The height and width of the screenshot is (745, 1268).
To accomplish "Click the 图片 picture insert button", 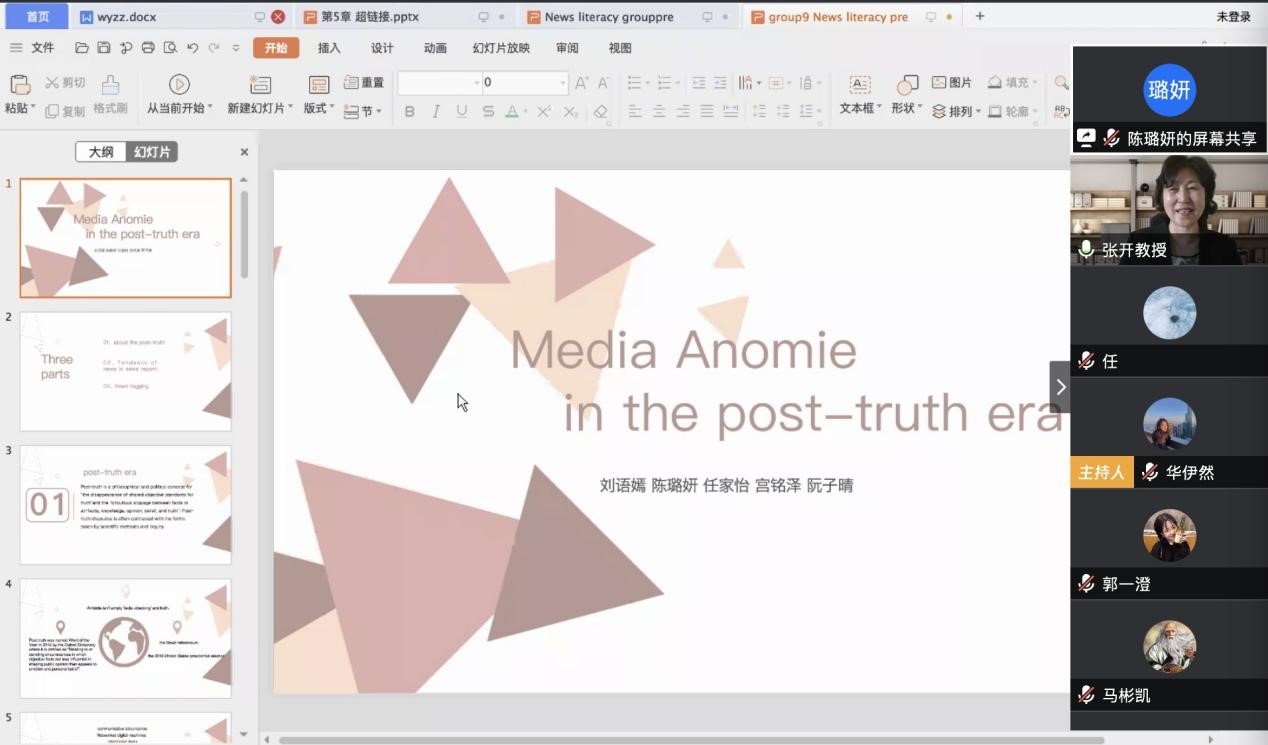I will (952, 83).
